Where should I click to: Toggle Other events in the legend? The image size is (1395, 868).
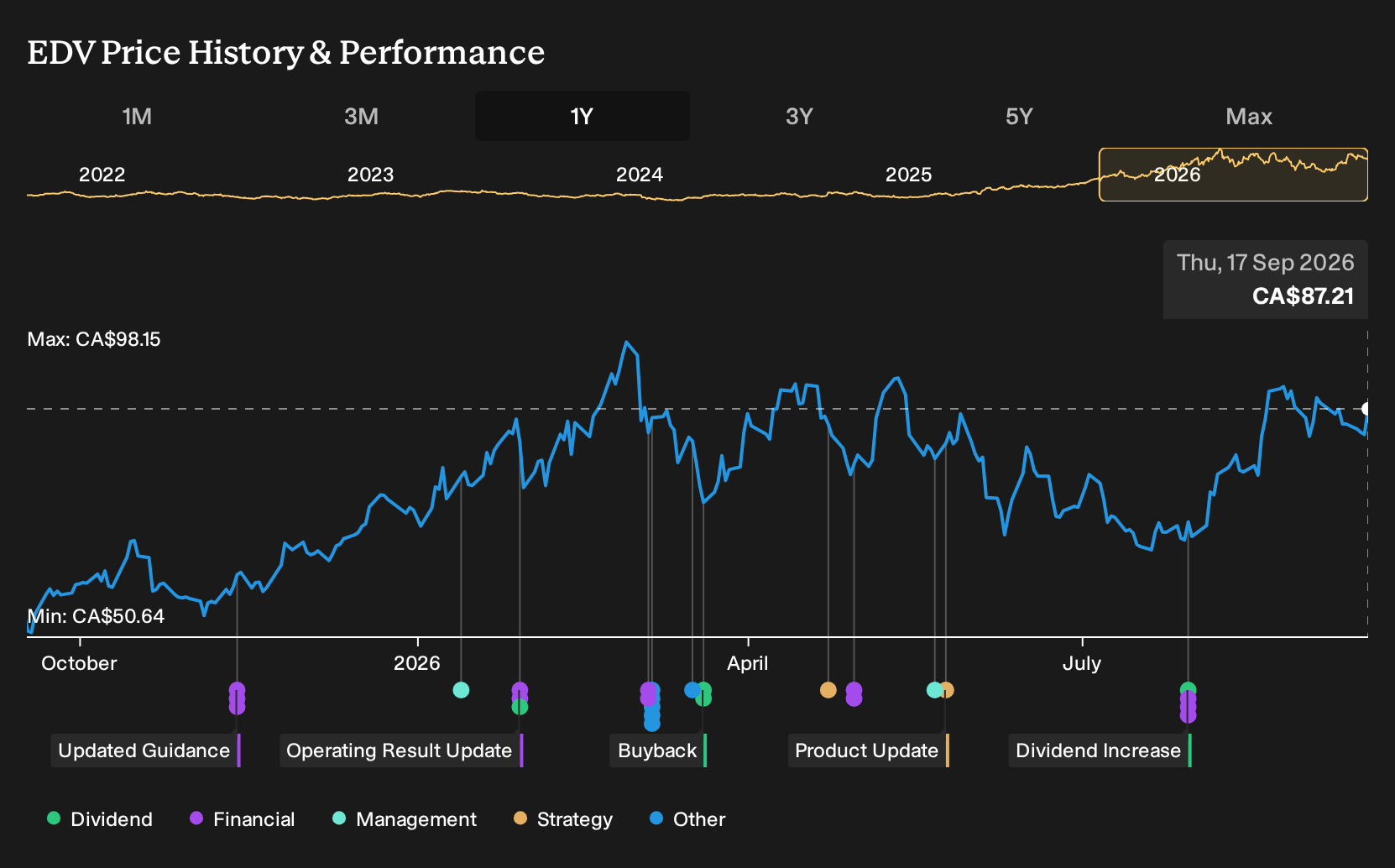point(687,819)
